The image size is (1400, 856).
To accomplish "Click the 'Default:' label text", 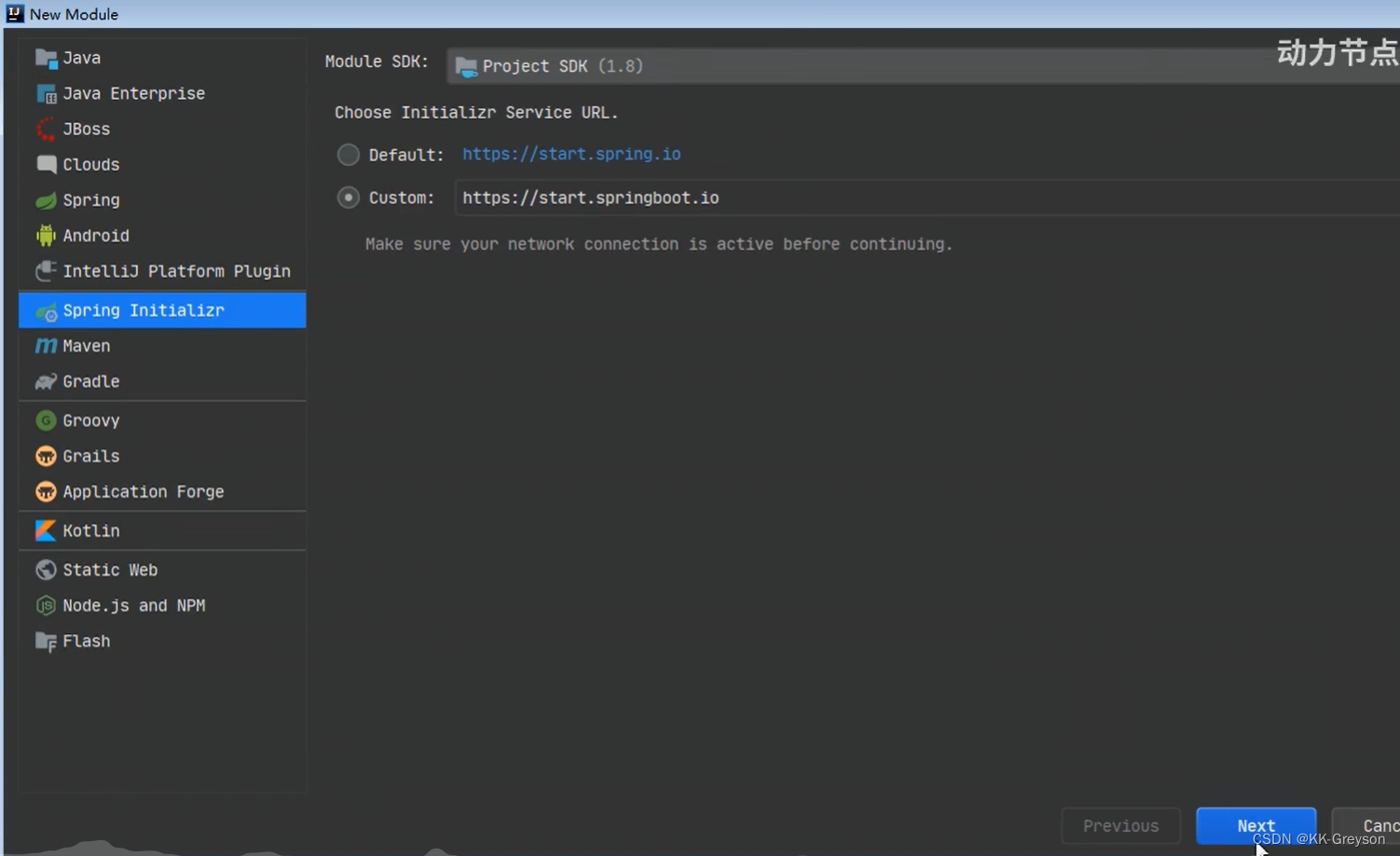I will pyautogui.click(x=406, y=155).
